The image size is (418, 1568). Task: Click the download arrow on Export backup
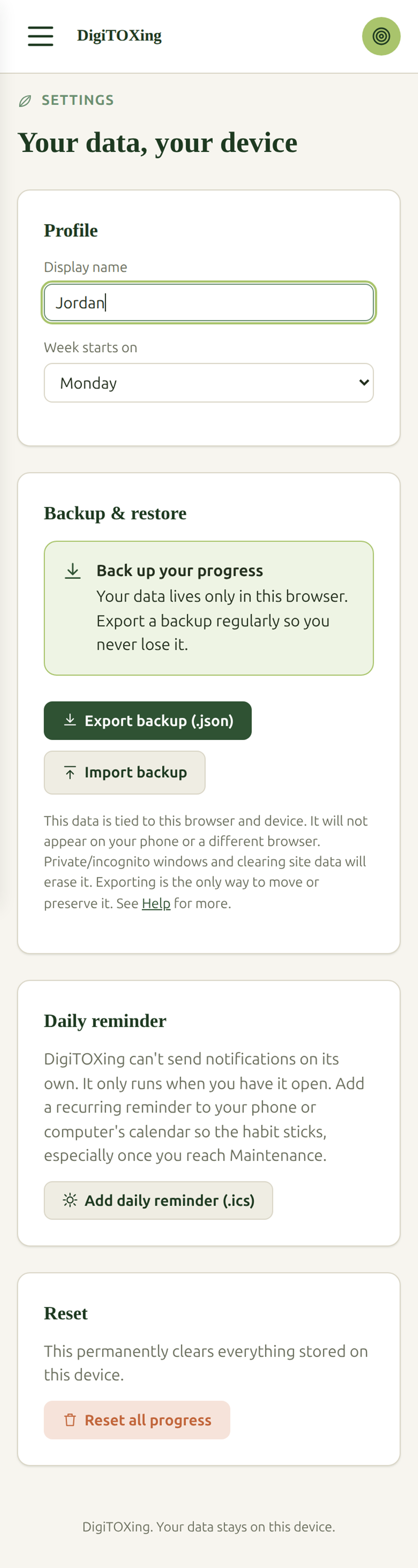pos(70,720)
